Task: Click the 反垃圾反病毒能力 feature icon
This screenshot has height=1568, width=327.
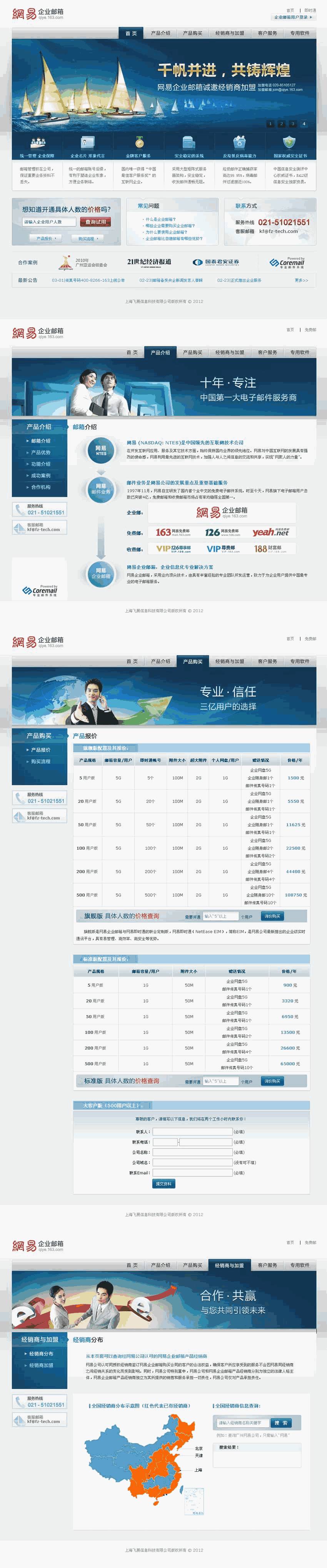Action: [239, 143]
